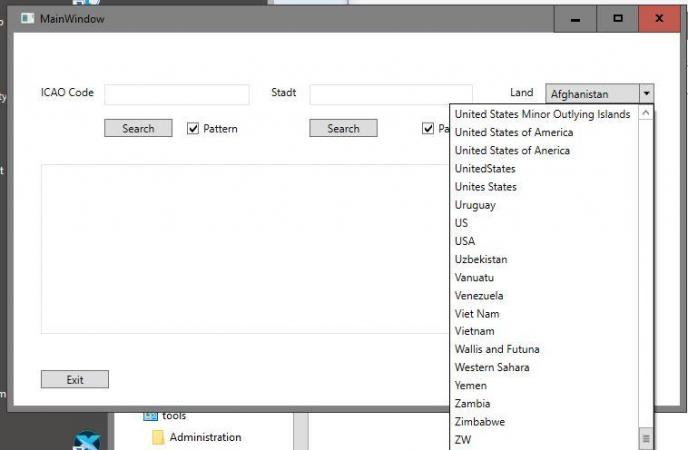Select United States of America entry

[514, 132]
